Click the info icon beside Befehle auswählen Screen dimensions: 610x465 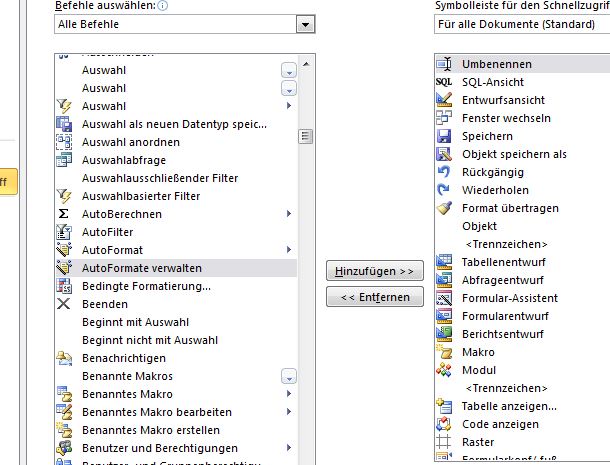pyautogui.click(x=163, y=5)
